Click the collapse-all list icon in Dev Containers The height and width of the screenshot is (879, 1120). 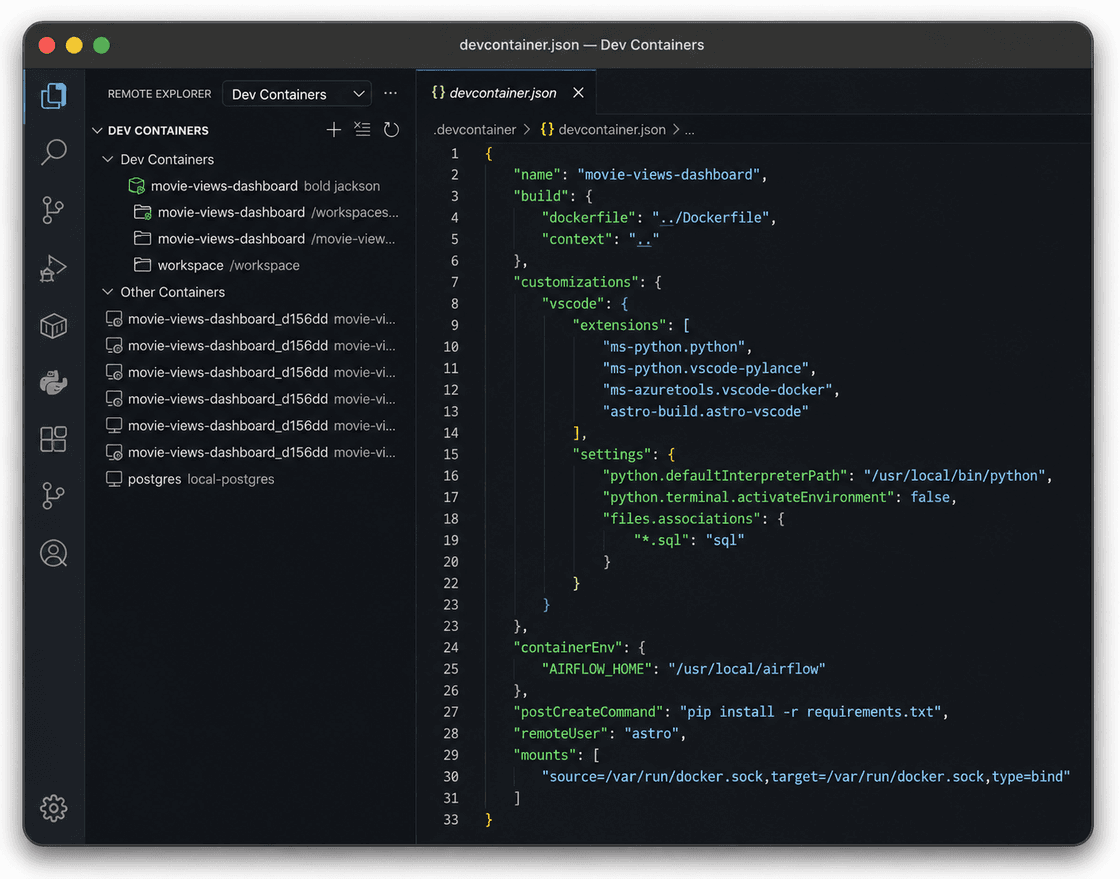point(362,130)
